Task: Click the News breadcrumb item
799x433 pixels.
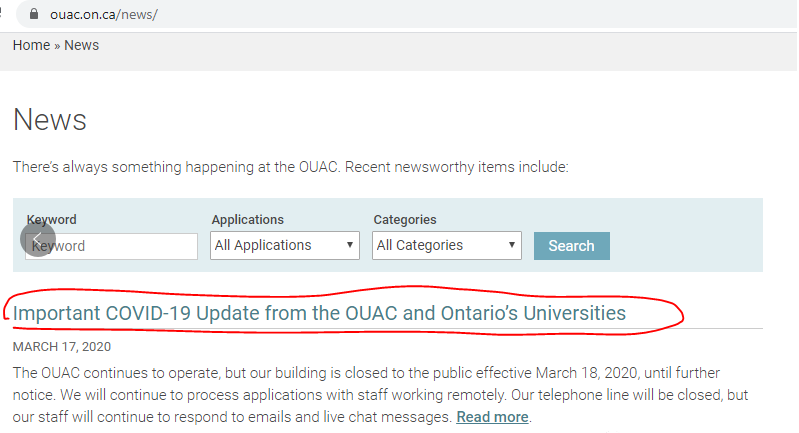Action: click(x=82, y=45)
